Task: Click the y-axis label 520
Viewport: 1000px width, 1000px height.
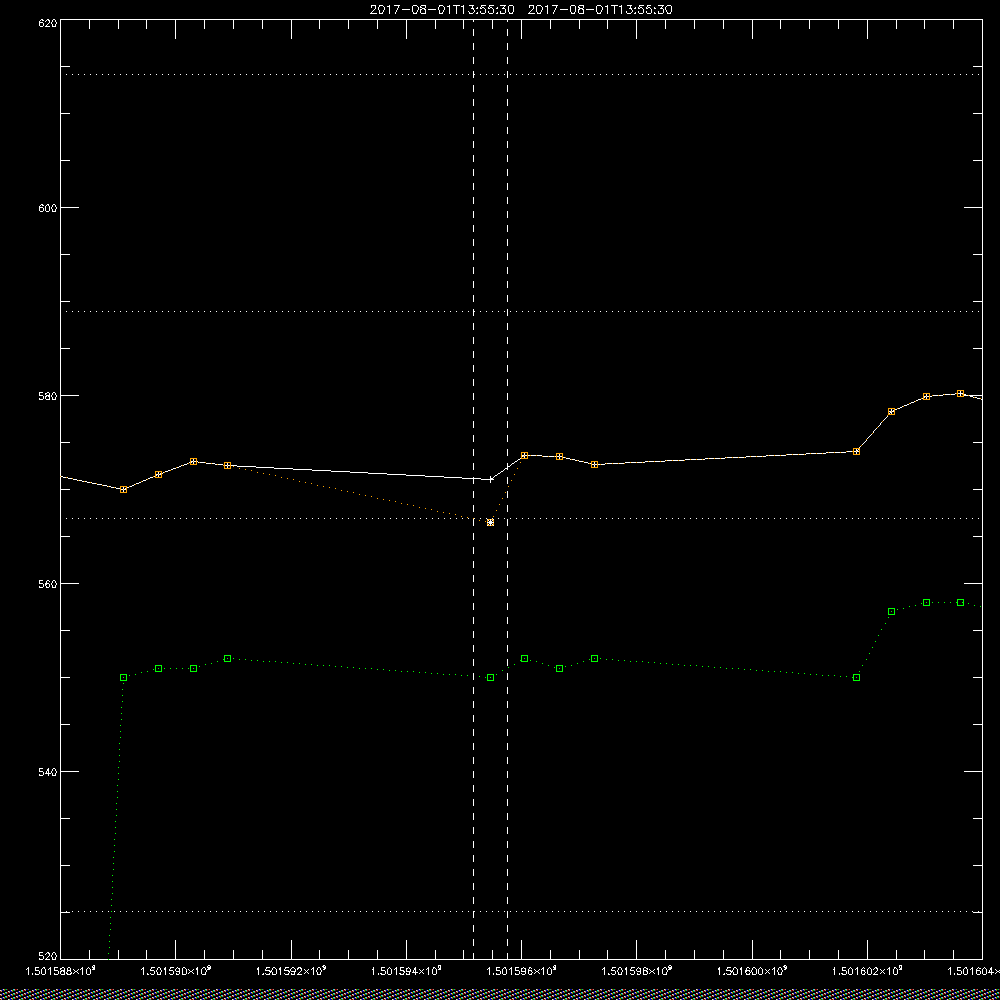Action: 48,957
